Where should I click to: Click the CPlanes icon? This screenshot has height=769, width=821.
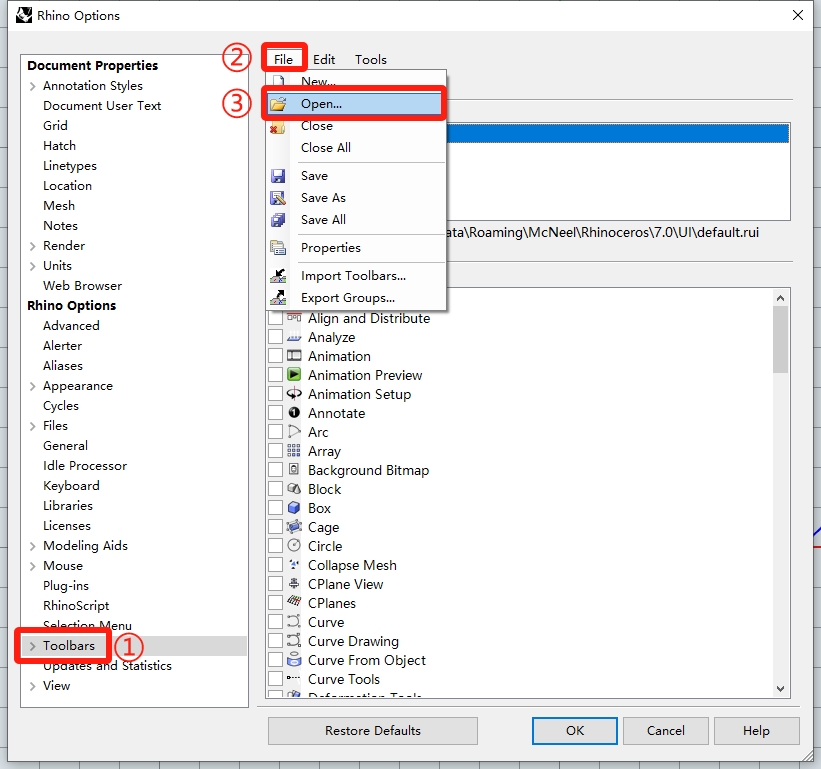(294, 603)
